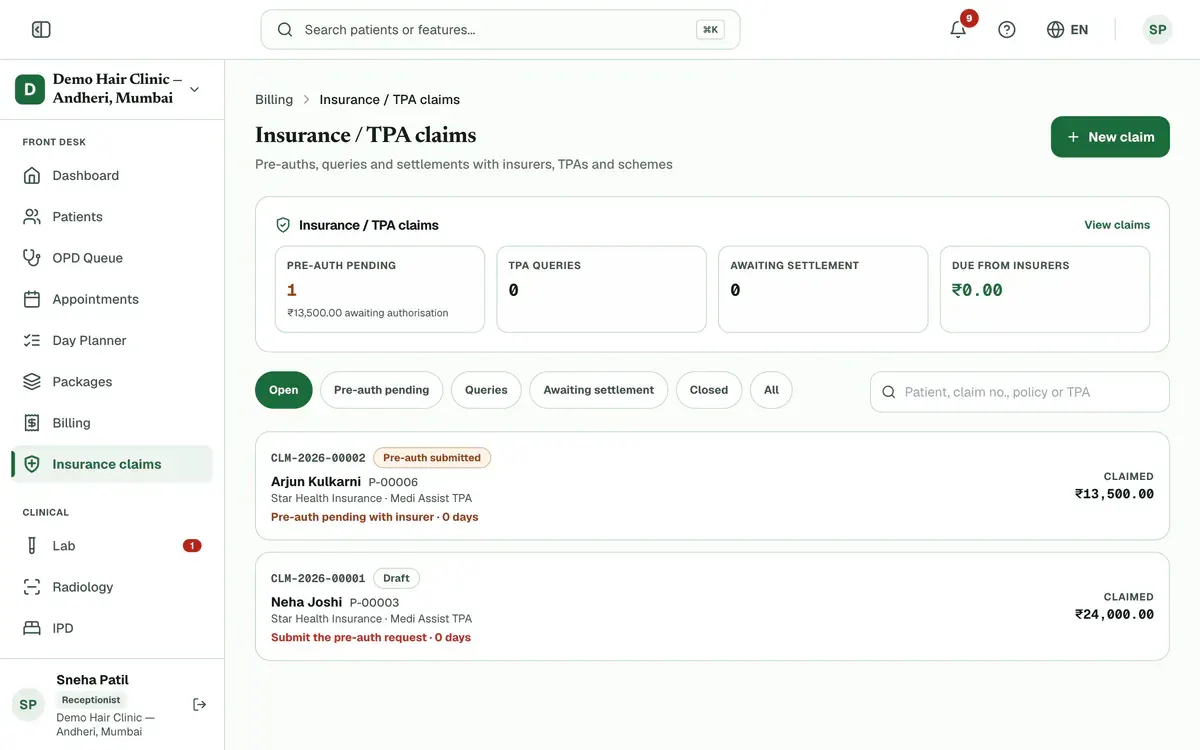Click Billing in the breadcrumb
Viewport: 1200px width, 750px height.
274,99
